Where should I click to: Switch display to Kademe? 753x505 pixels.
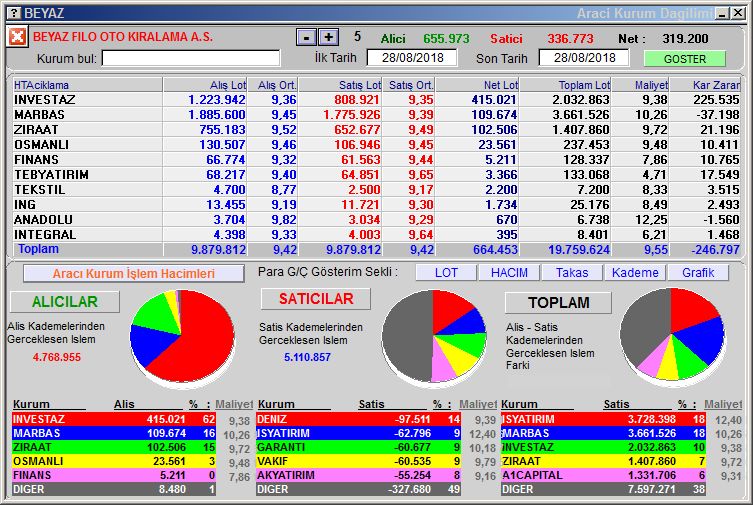pos(635,273)
